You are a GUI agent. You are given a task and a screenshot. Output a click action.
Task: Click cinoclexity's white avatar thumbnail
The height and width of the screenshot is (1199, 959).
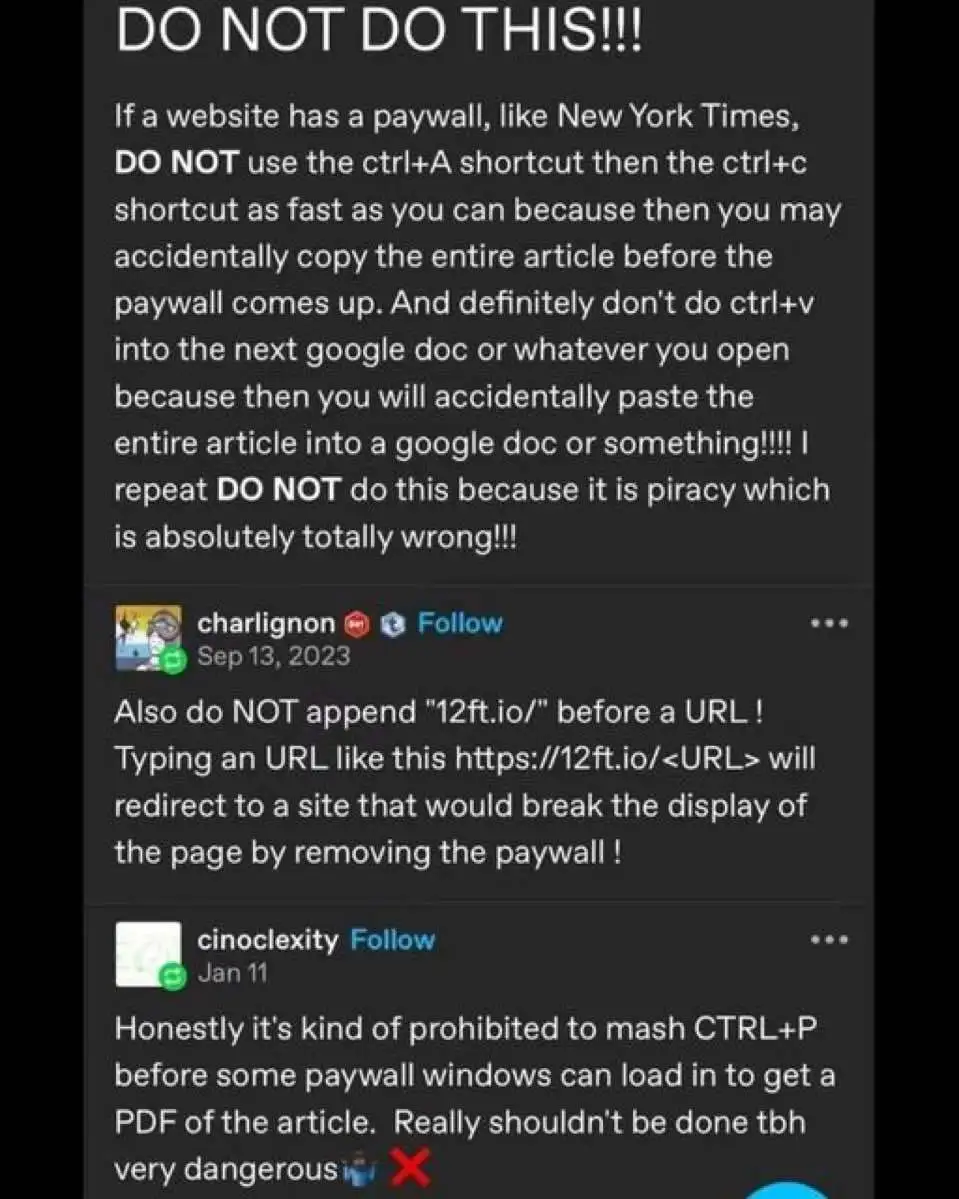pyautogui.click(x=148, y=954)
